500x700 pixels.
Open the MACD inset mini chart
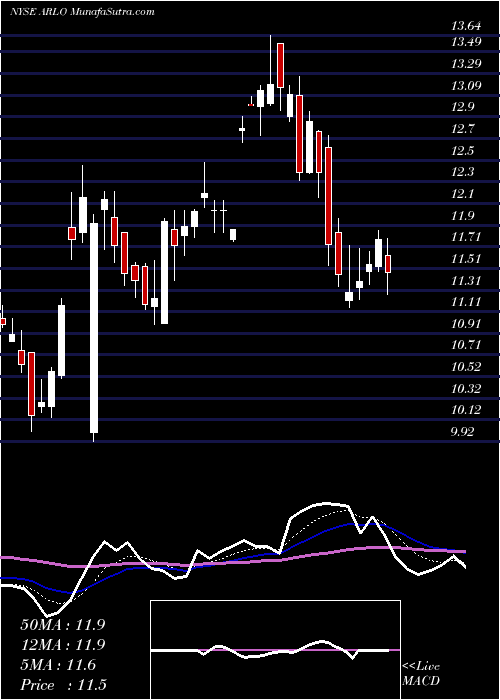point(275,650)
